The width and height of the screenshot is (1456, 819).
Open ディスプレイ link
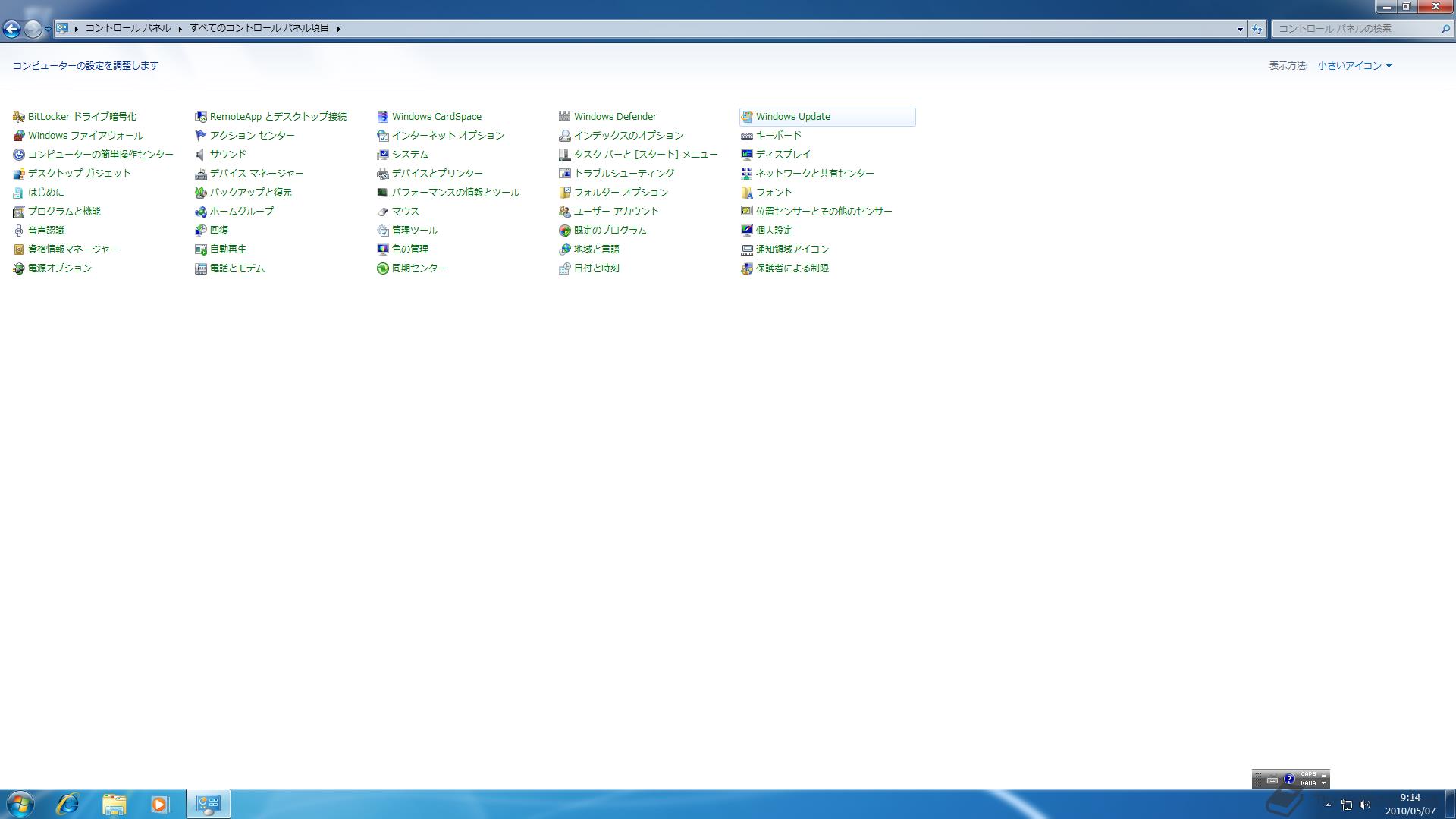[x=783, y=155]
